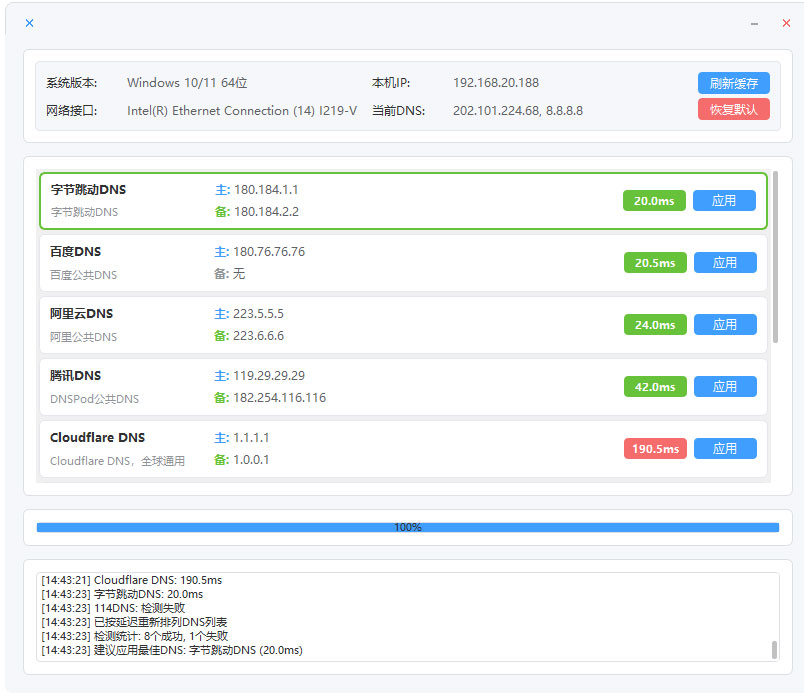804x697 pixels.
Task: Click the Cloudflare DNS, 全球通用 subtitle
Action: (117, 461)
